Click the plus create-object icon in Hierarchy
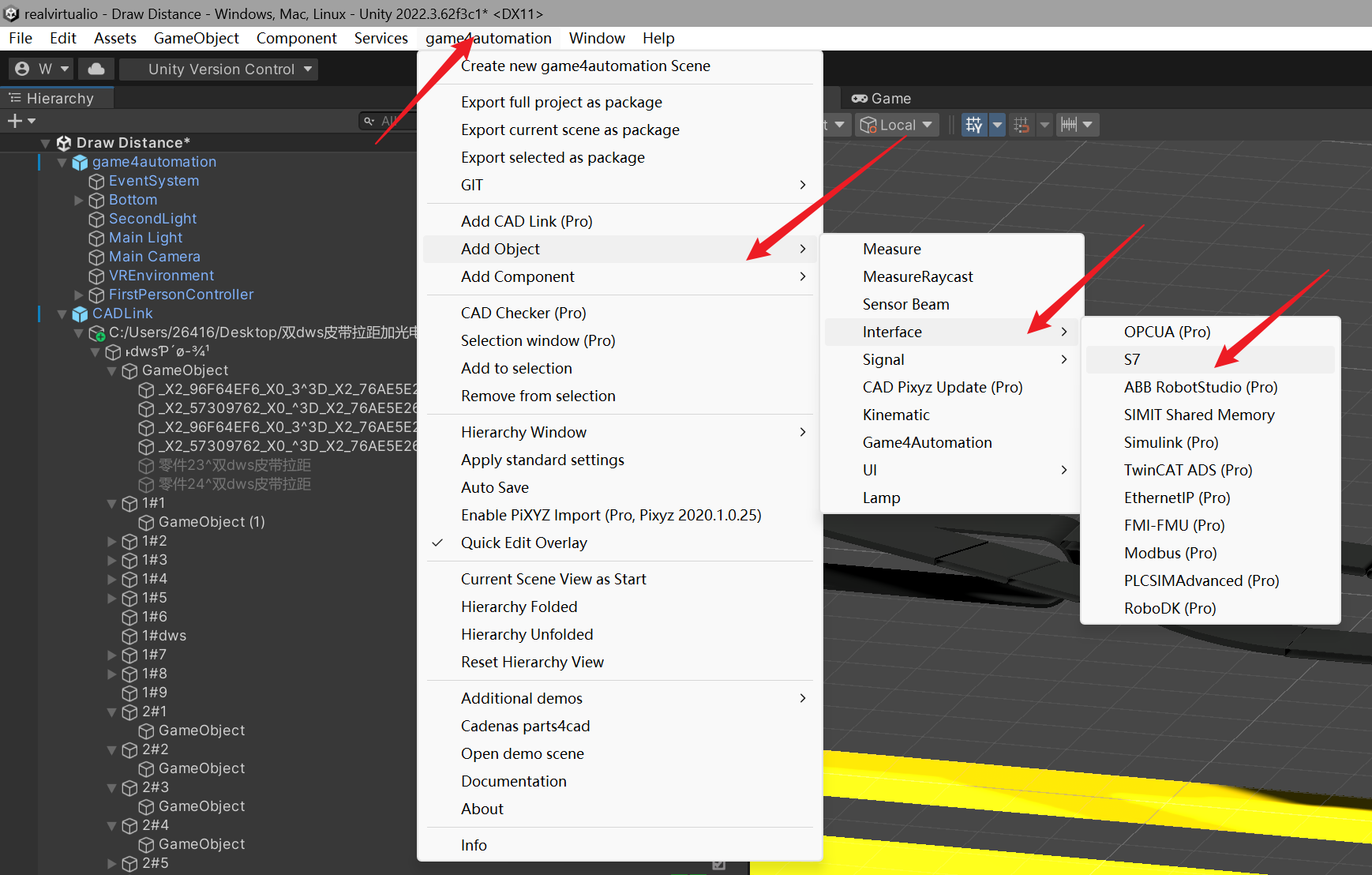1372x875 pixels. point(14,121)
